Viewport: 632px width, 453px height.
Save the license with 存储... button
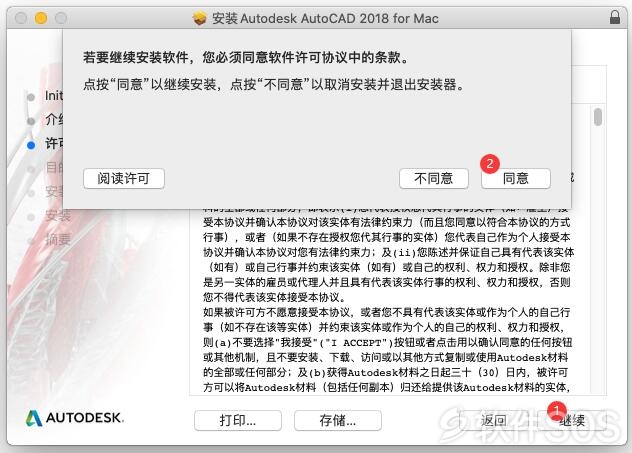[338, 421]
